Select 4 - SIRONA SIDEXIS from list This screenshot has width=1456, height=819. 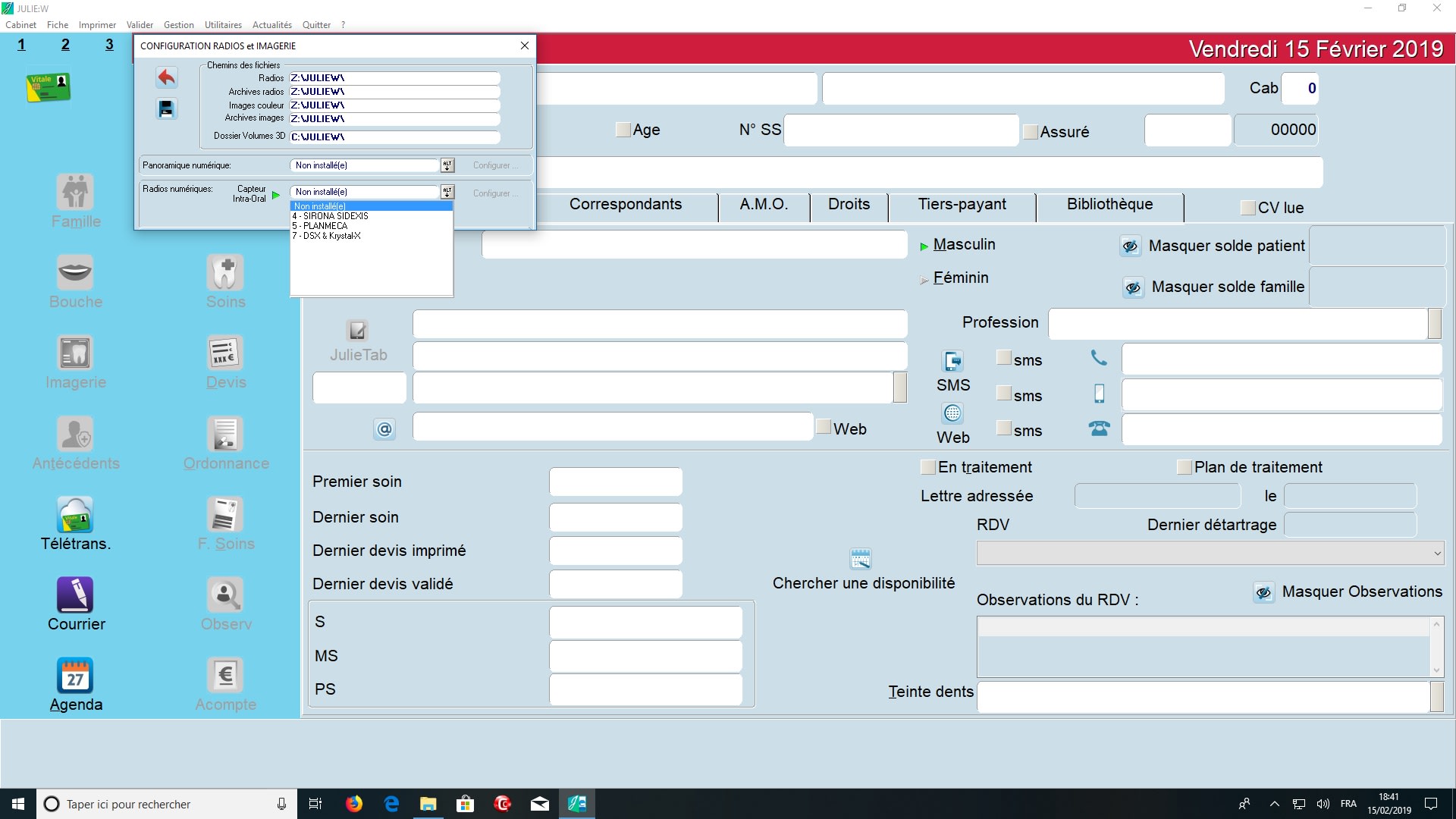[331, 216]
